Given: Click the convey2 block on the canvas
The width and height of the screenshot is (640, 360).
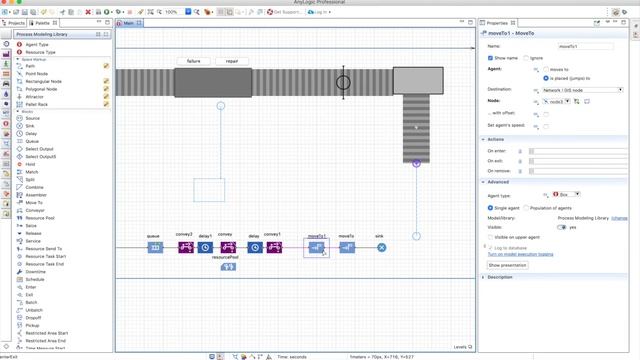Looking at the screenshot, I should (186, 247).
